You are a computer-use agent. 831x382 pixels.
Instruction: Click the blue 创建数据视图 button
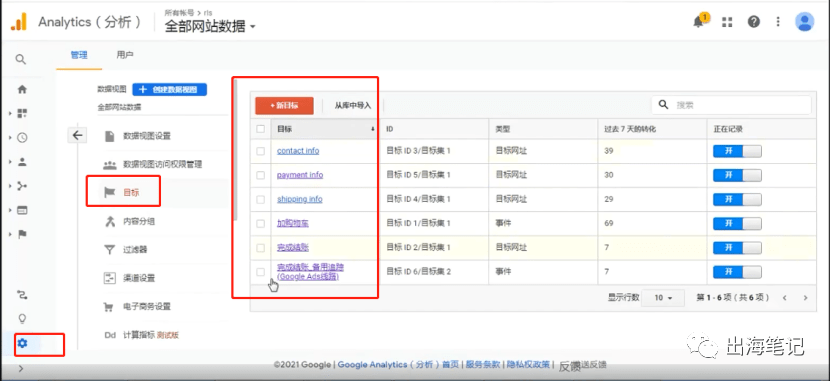tap(170, 90)
